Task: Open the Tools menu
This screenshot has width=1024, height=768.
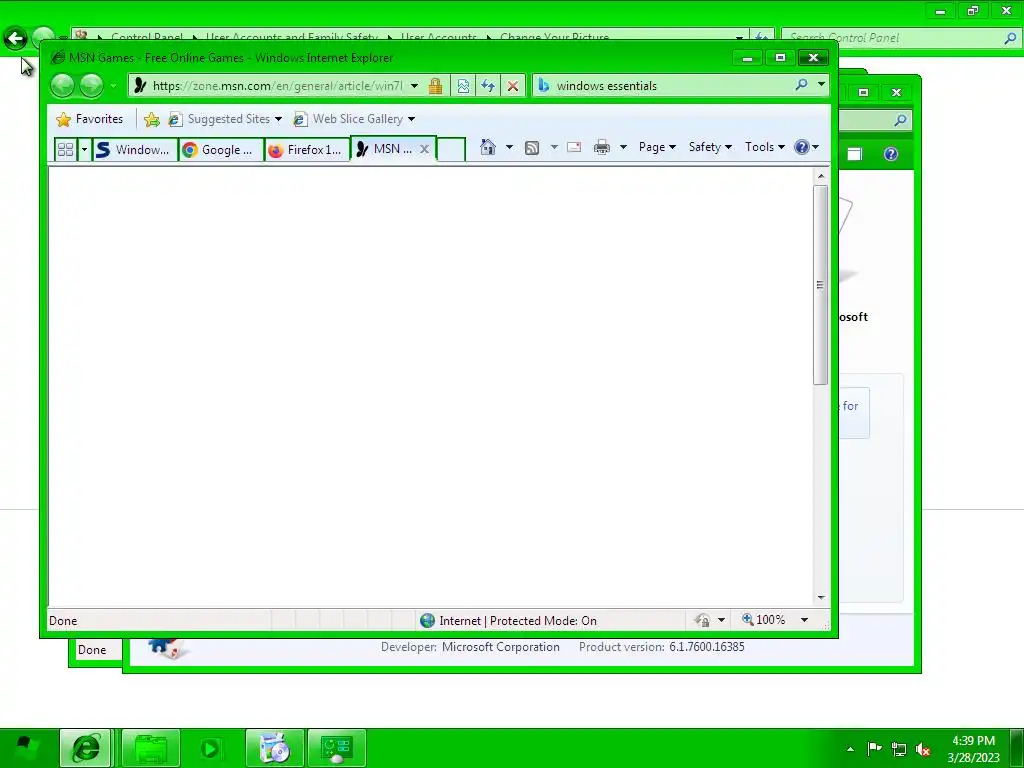Action: pyautogui.click(x=765, y=147)
